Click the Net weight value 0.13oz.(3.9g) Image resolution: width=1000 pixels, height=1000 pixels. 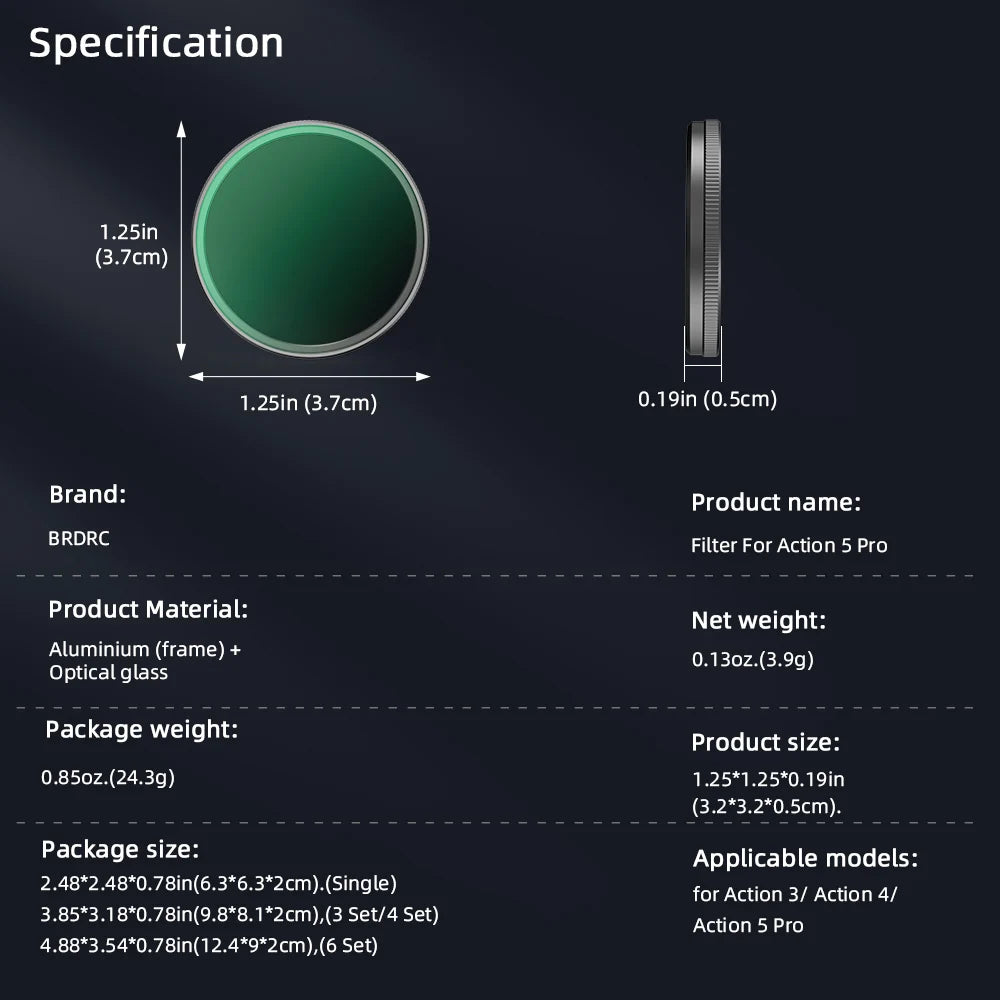(753, 659)
